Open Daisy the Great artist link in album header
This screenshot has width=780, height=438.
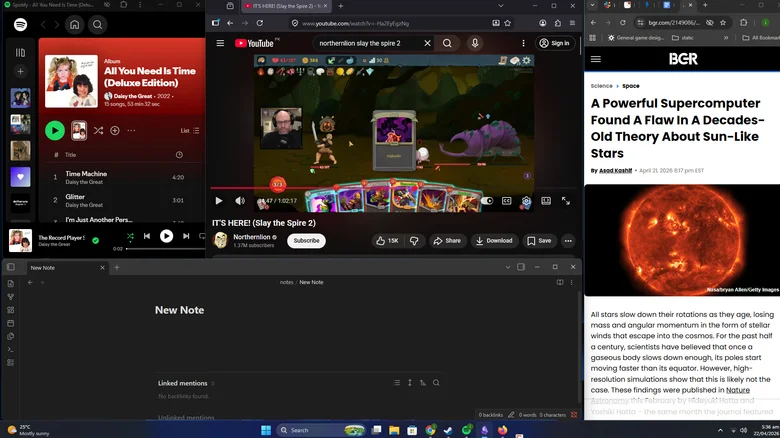tap(133, 96)
